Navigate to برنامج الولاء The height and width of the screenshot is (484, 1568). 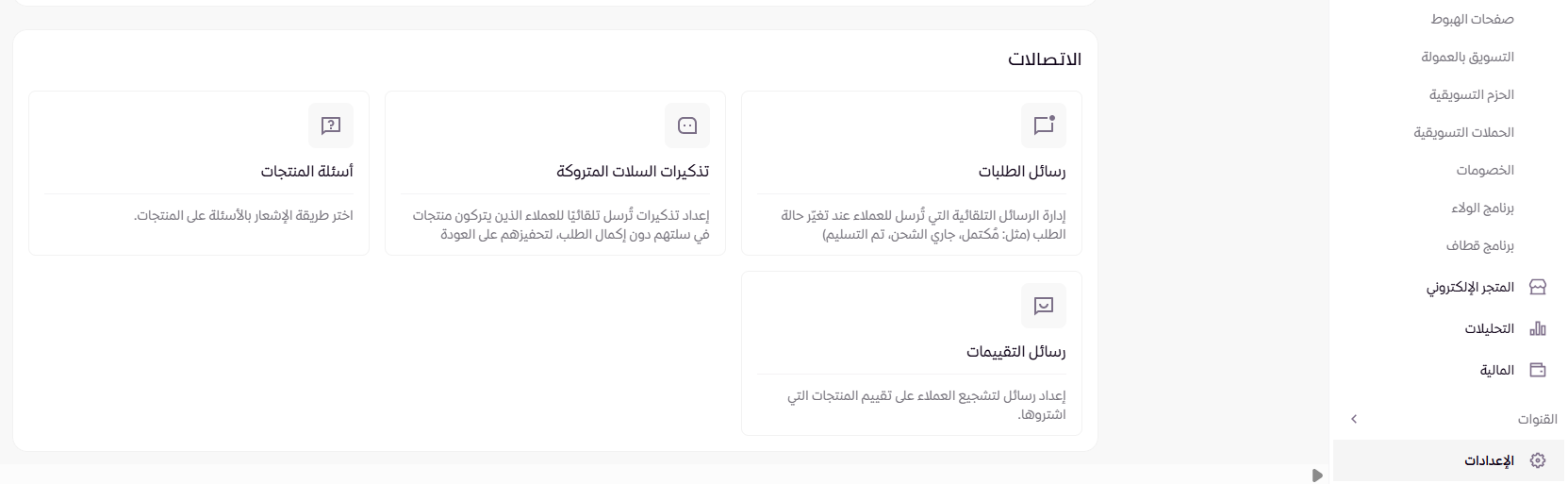[x=1482, y=208]
